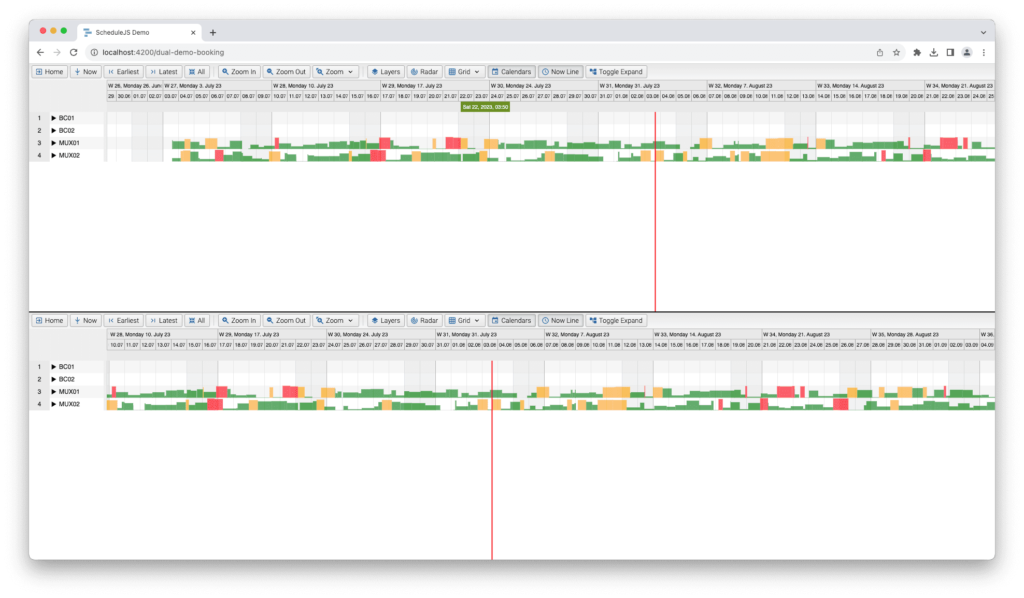This screenshot has height=598, width=1024.
Task: Click the Calendars icon in the top toolbar
Action: (511, 71)
